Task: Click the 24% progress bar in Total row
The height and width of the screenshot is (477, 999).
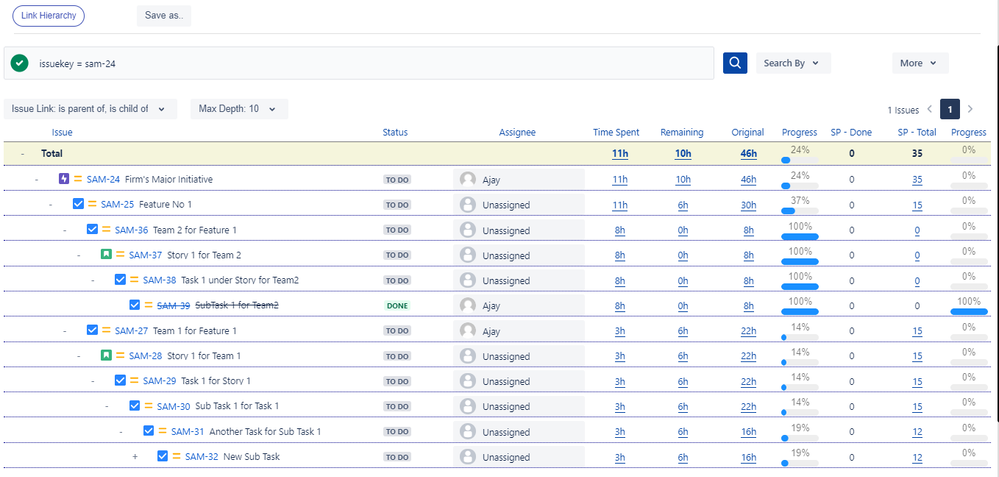Action: coord(800,160)
